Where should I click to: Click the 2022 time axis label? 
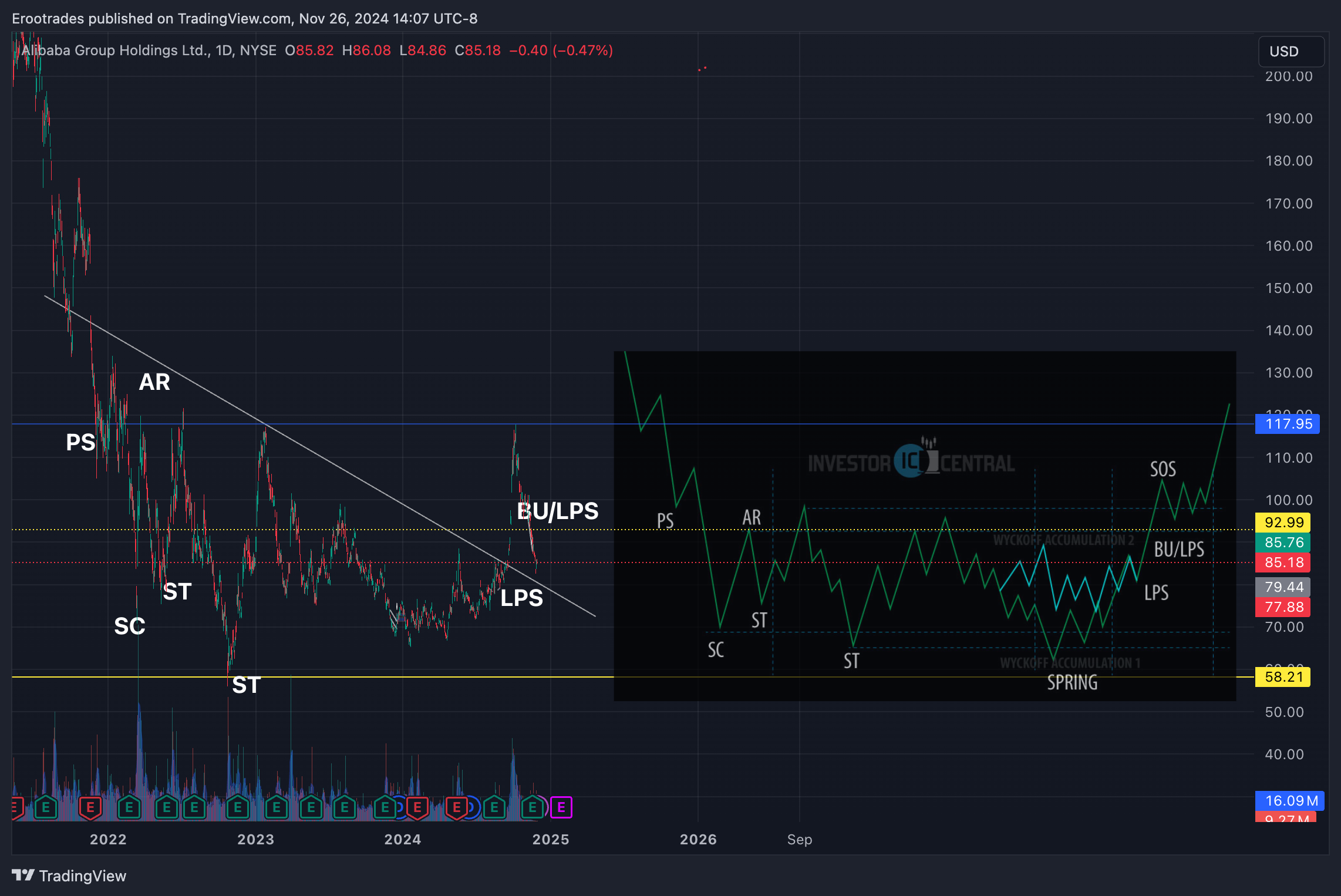coord(108,839)
